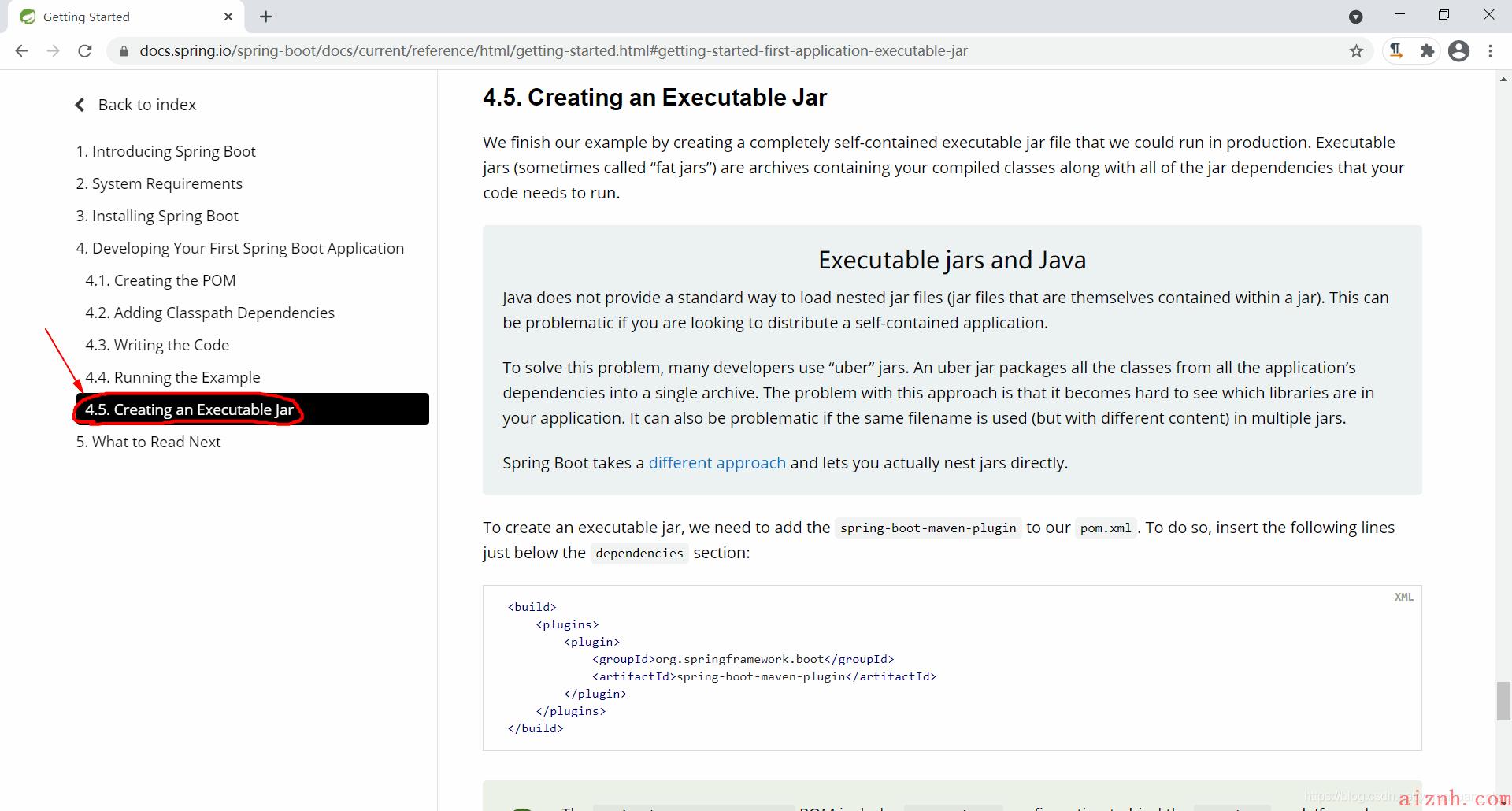The width and height of the screenshot is (1512, 811).
Task: Open Chrome three-dot menu
Action: point(1490,51)
